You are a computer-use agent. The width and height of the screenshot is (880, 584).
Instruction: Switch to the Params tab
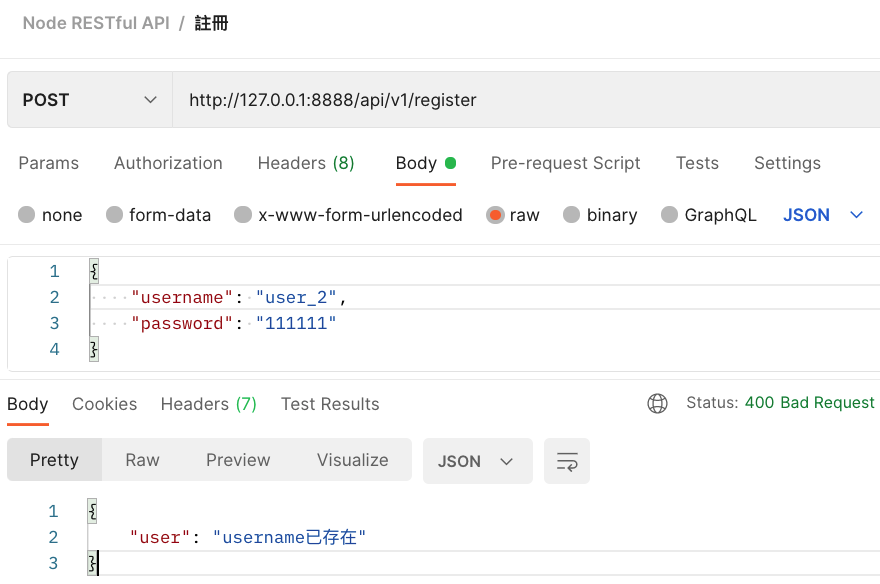(x=49, y=163)
